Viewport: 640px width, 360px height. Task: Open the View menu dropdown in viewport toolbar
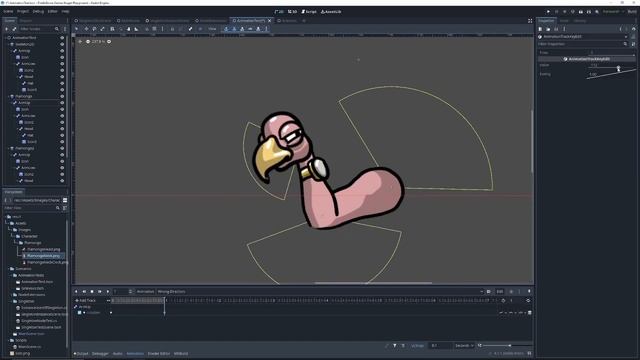212,29
